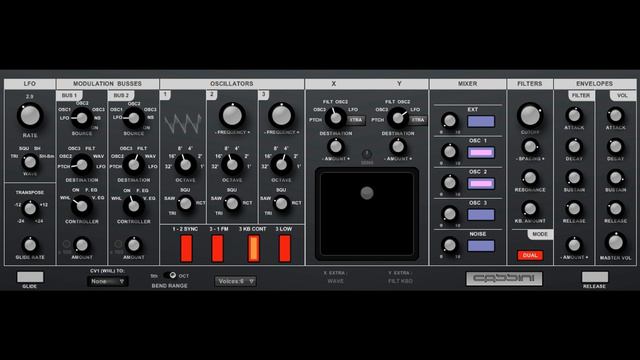The height and width of the screenshot is (360, 640).
Task: Click the filter Cutoff knob
Action: coord(530,116)
